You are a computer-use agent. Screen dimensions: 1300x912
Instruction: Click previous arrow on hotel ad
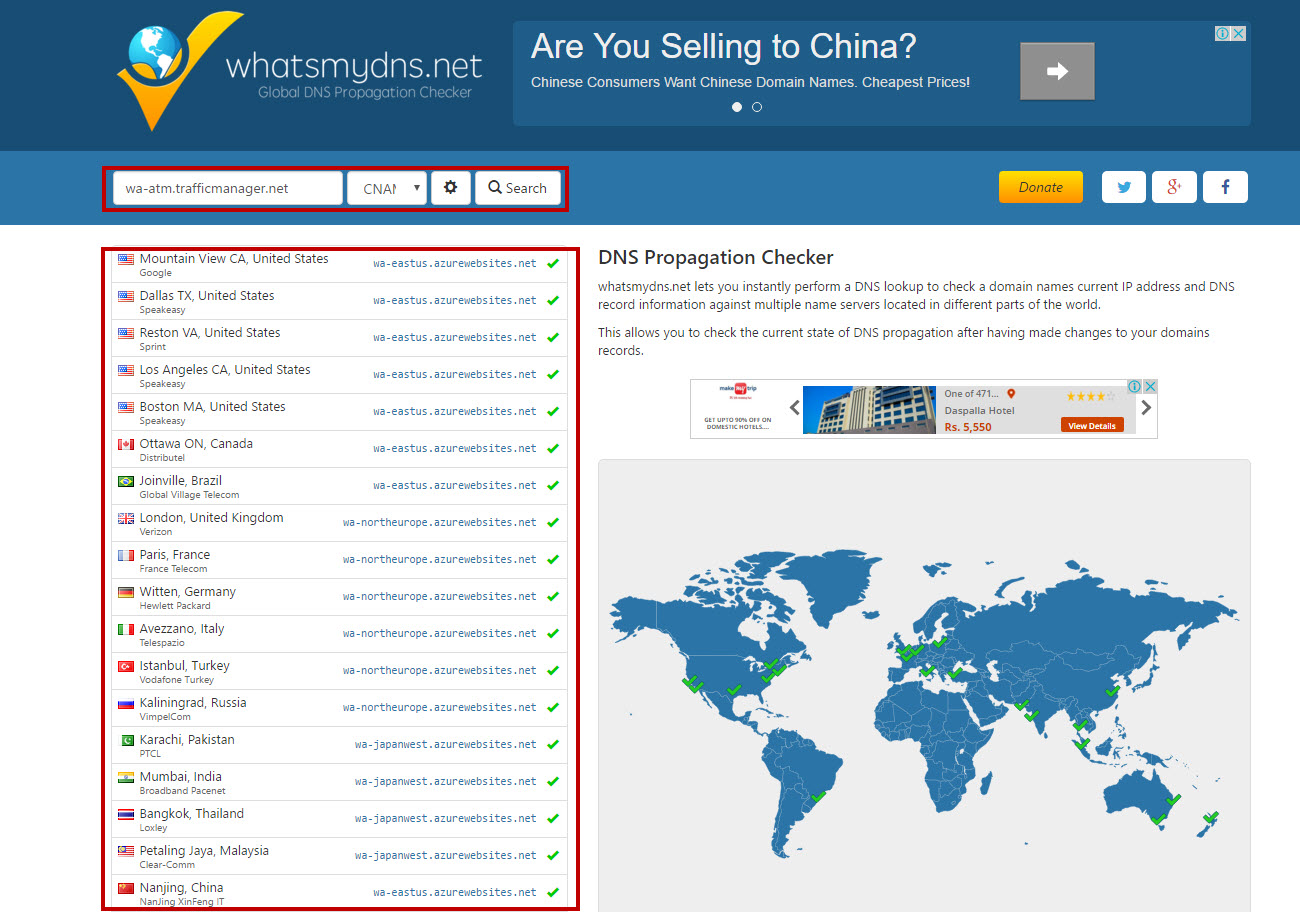795,407
